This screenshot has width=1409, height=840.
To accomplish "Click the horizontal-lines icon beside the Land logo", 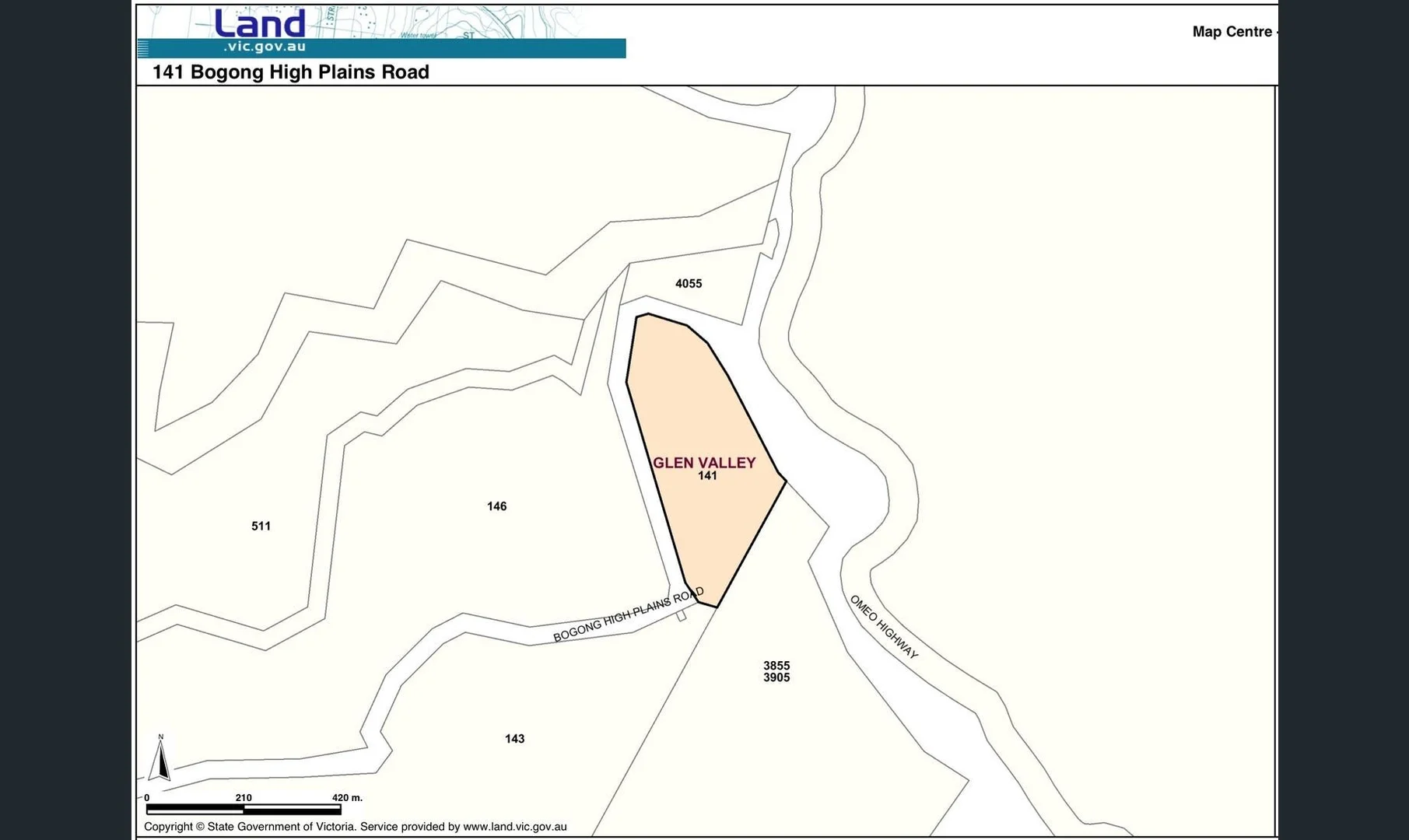I will [143, 49].
